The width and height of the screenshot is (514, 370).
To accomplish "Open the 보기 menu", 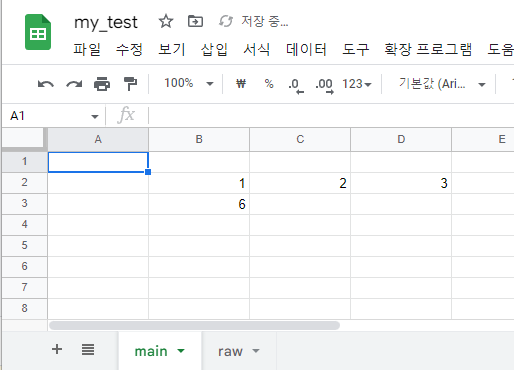I will coord(172,50).
